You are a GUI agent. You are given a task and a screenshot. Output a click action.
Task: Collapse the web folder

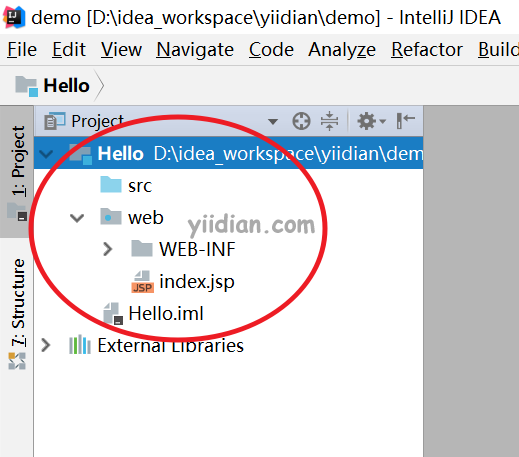pos(77,218)
